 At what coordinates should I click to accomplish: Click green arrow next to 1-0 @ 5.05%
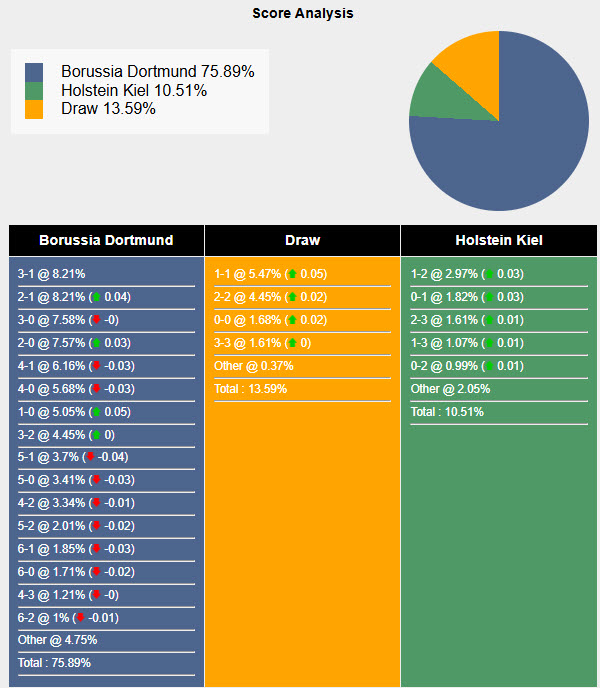95,411
